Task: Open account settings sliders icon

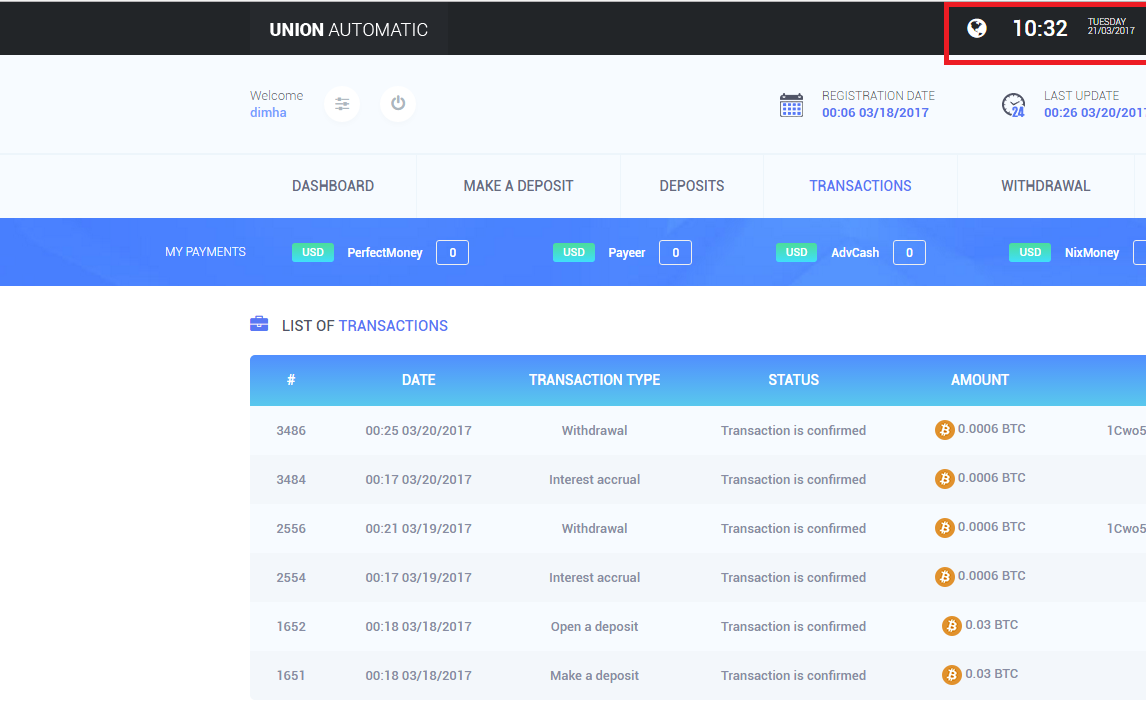Action: pos(342,104)
